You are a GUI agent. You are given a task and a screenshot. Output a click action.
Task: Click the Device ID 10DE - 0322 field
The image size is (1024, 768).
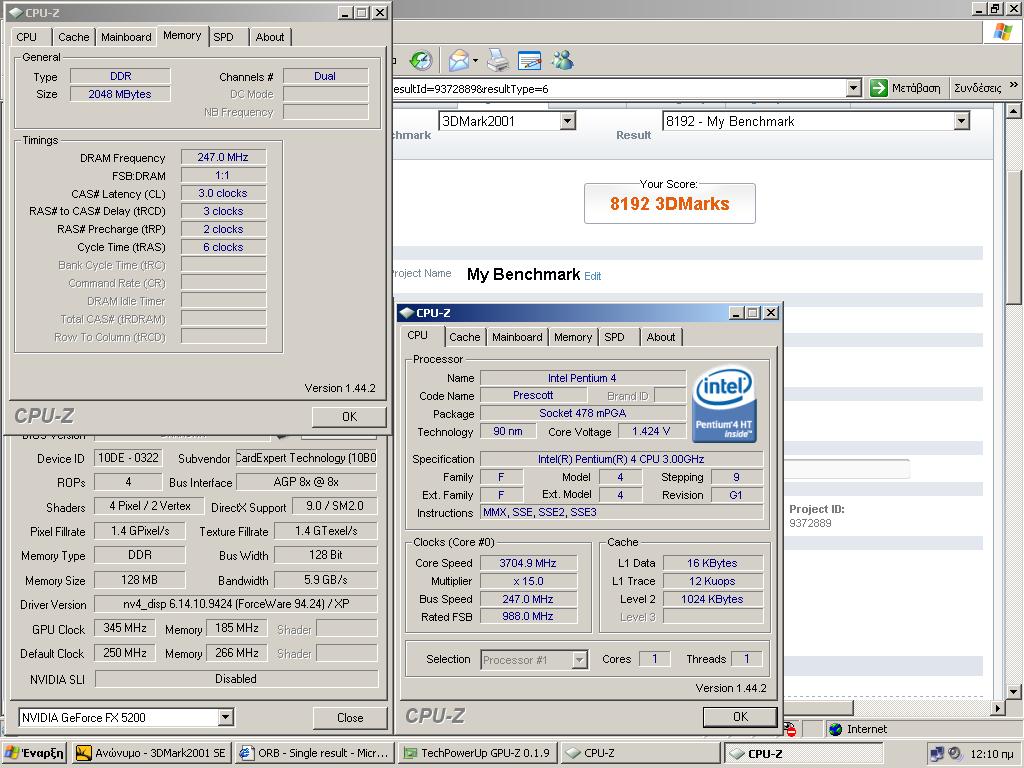tap(128, 458)
